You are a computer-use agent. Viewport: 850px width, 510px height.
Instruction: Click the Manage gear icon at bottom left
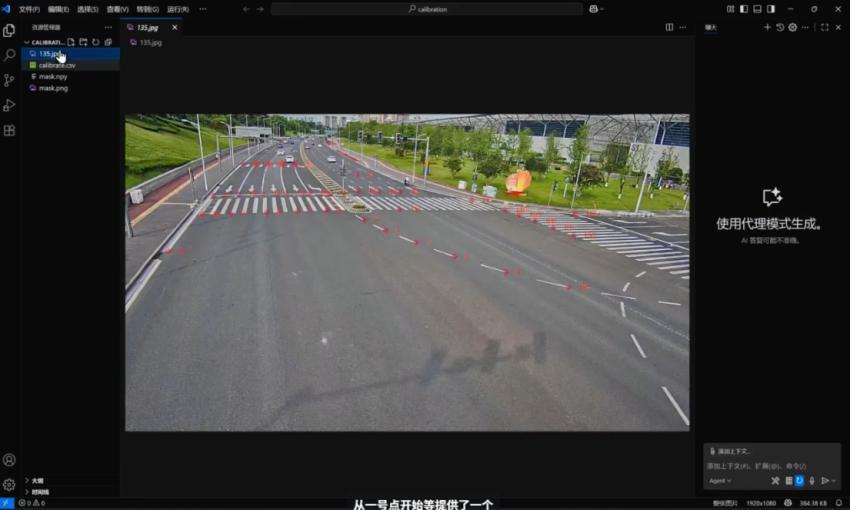click(x=9, y=484)
